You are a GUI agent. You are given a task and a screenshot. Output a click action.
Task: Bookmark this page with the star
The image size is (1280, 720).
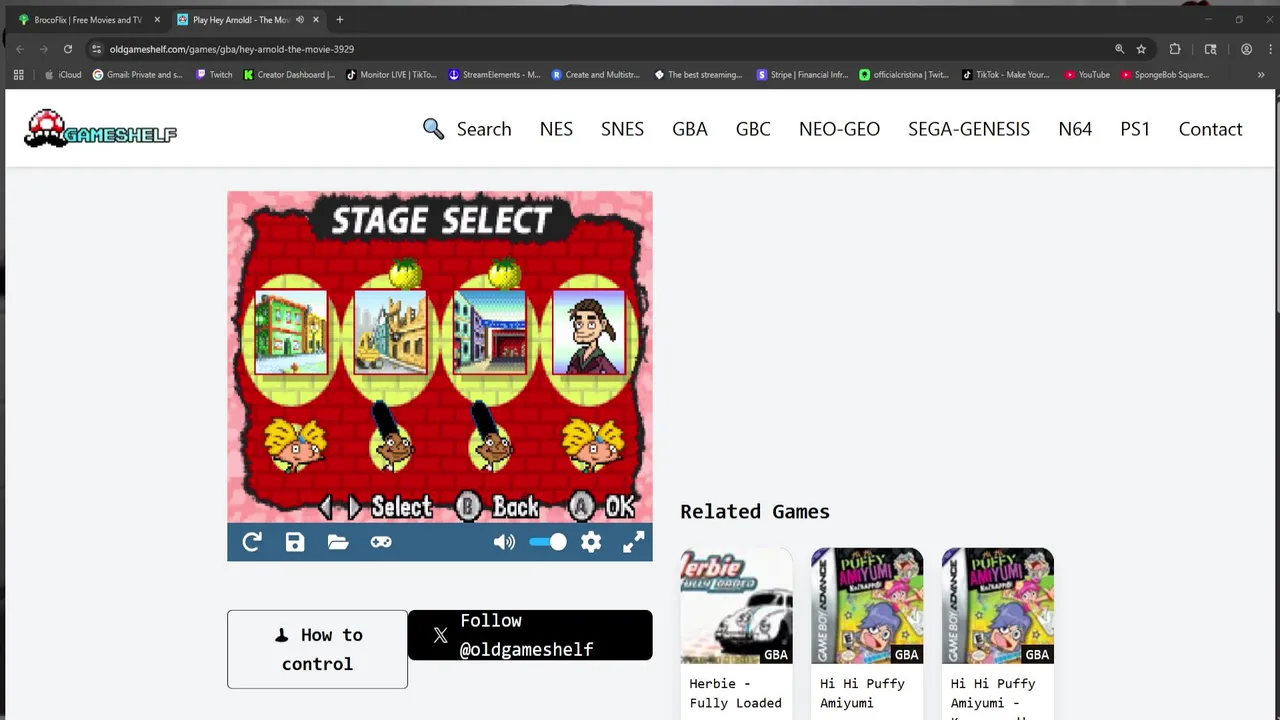1141,49
